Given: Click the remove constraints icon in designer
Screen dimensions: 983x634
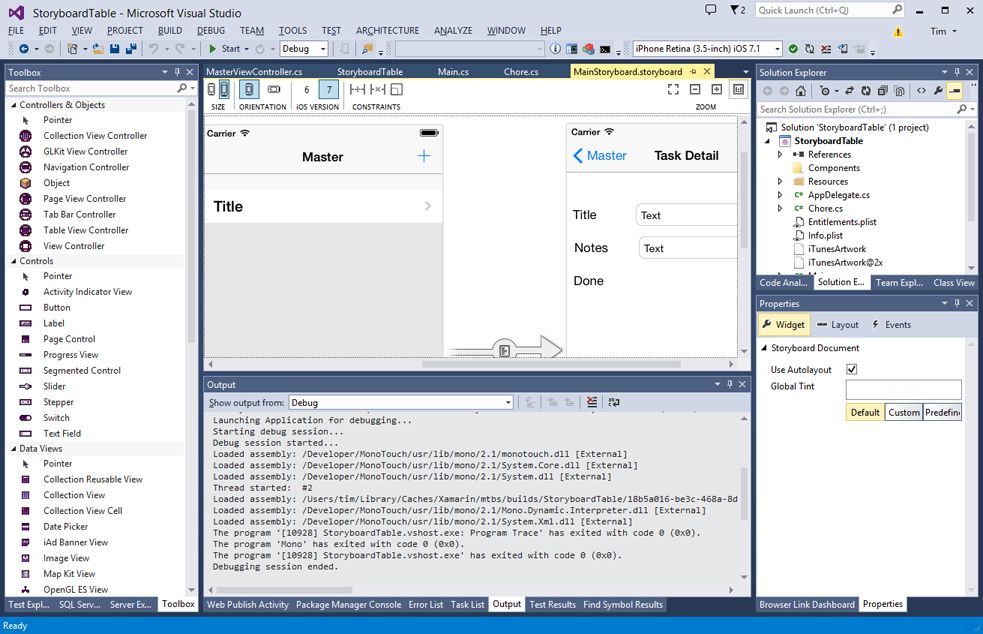Looking at the screenshot, I should pos(377,90).
